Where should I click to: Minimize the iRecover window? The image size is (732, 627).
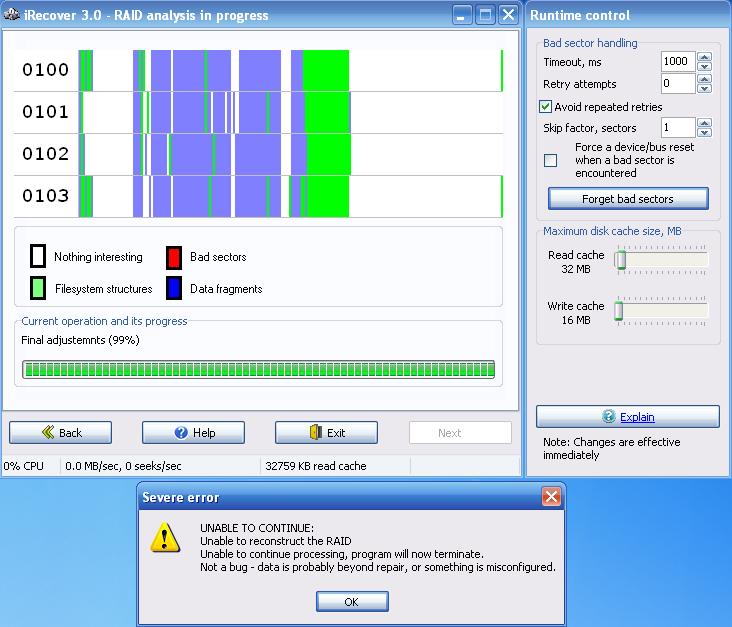(462, 15)
